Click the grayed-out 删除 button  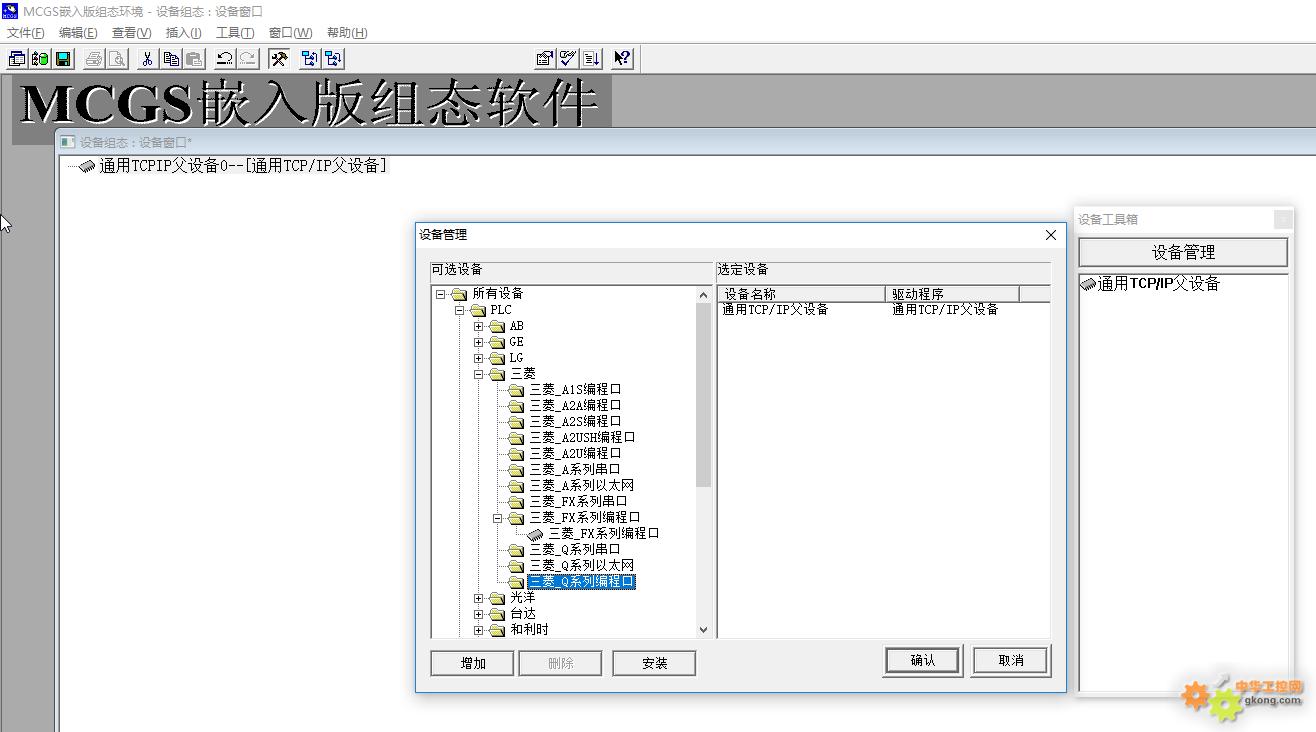click(x=561, y=663)
